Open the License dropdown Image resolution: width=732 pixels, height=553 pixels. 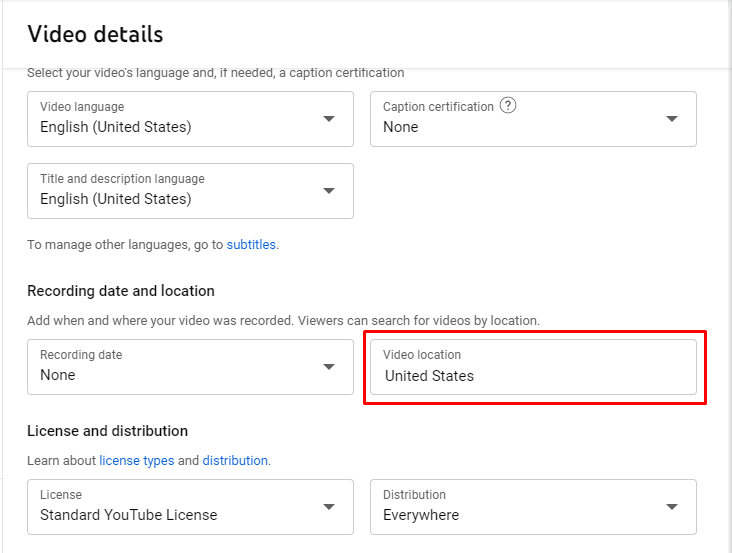190,507
